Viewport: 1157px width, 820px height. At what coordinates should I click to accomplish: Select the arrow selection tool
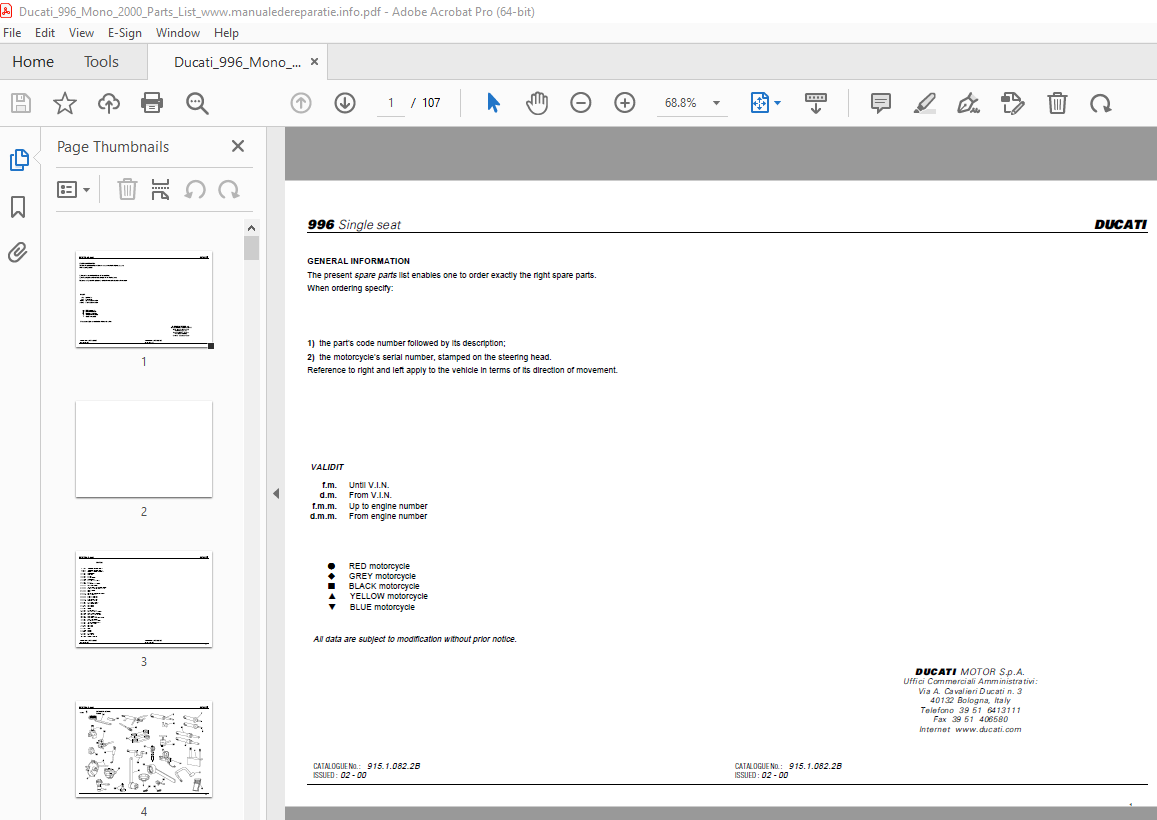click(x=494, y=103)
